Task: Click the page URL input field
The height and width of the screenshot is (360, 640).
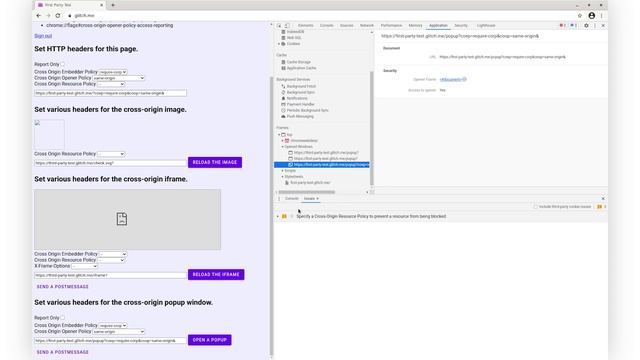Action: pos(110,93)
